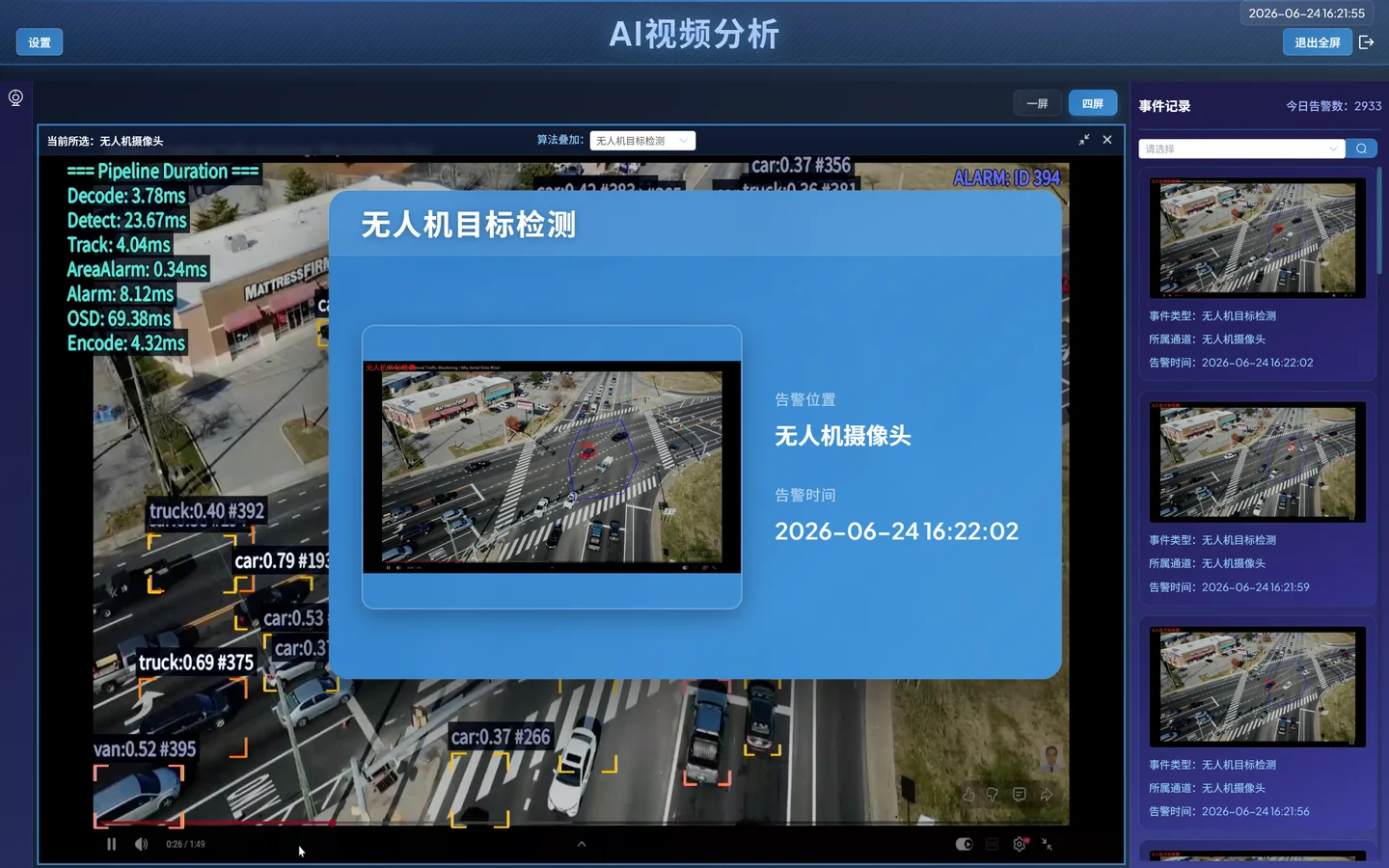Screen dimensions: 1389x868
Task: Open event thumbnail for 16:21:56 alarm
Action: click(x=1258, y=687)
